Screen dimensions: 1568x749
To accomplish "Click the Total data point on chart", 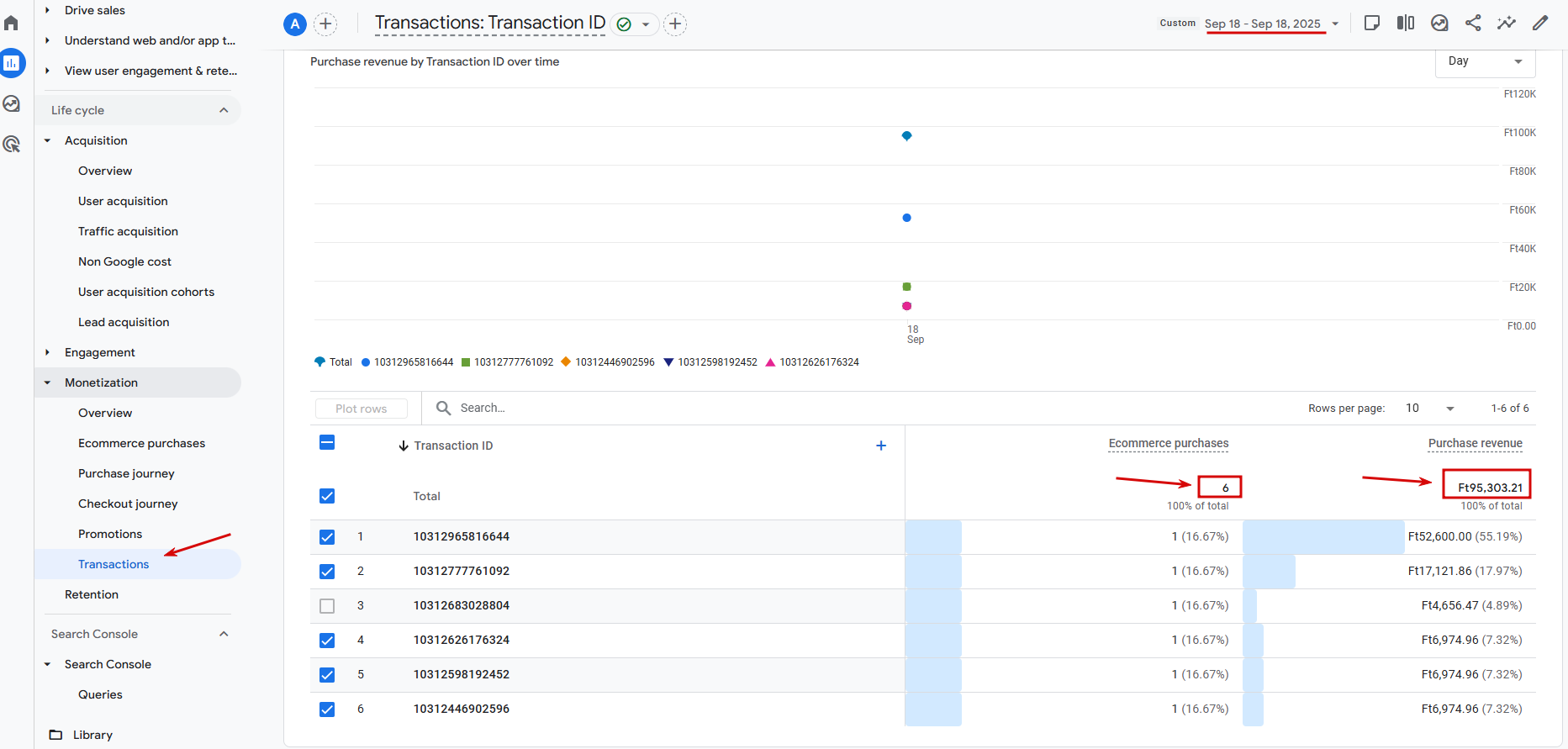I will click(906, 135).
